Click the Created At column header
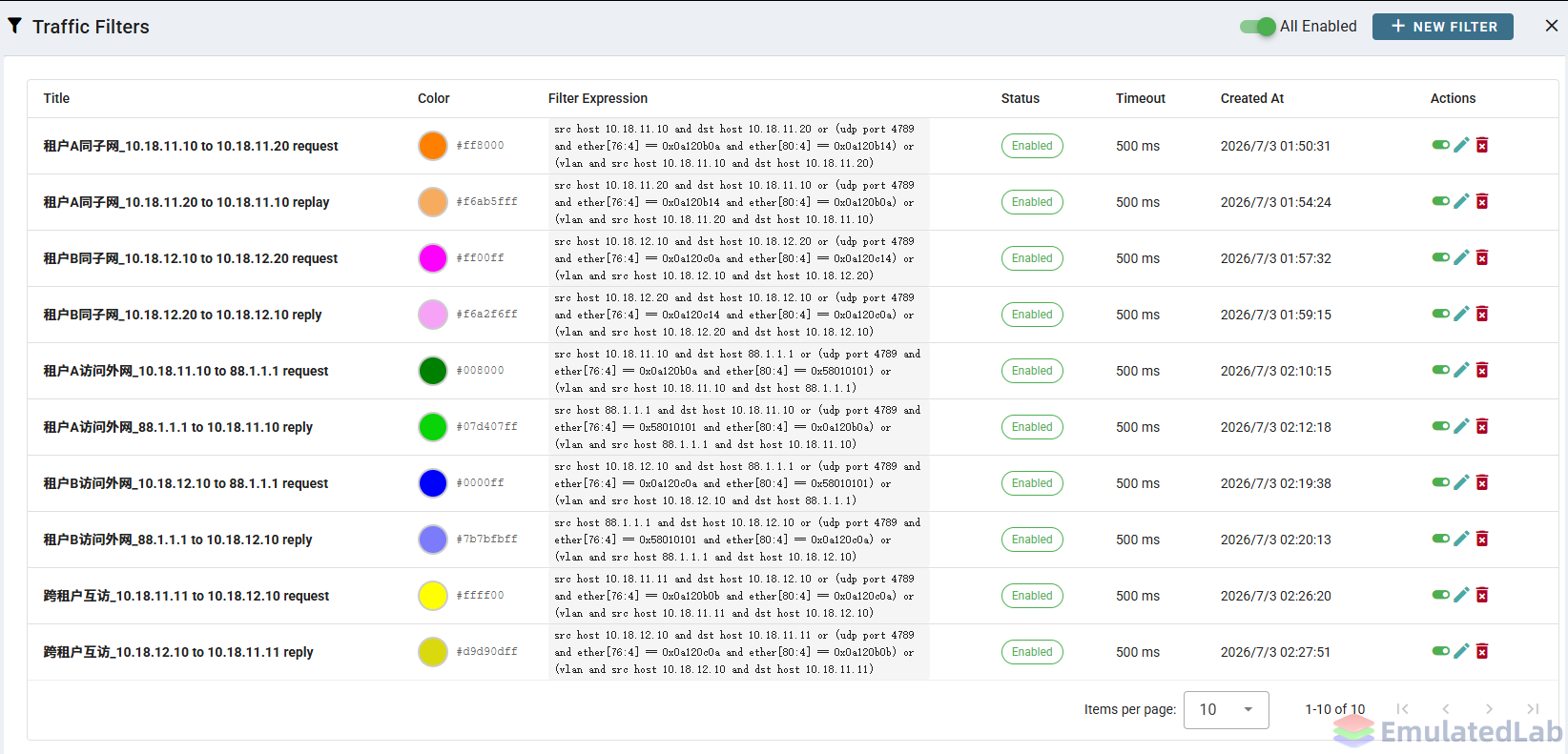The image size is (1568, 754). pos(1252,98)
